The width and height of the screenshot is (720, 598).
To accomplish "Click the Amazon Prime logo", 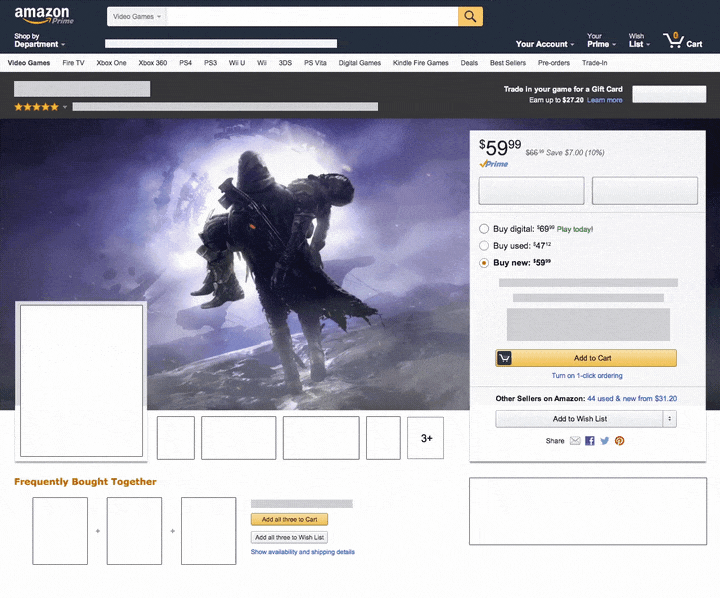I will [44, 15].
